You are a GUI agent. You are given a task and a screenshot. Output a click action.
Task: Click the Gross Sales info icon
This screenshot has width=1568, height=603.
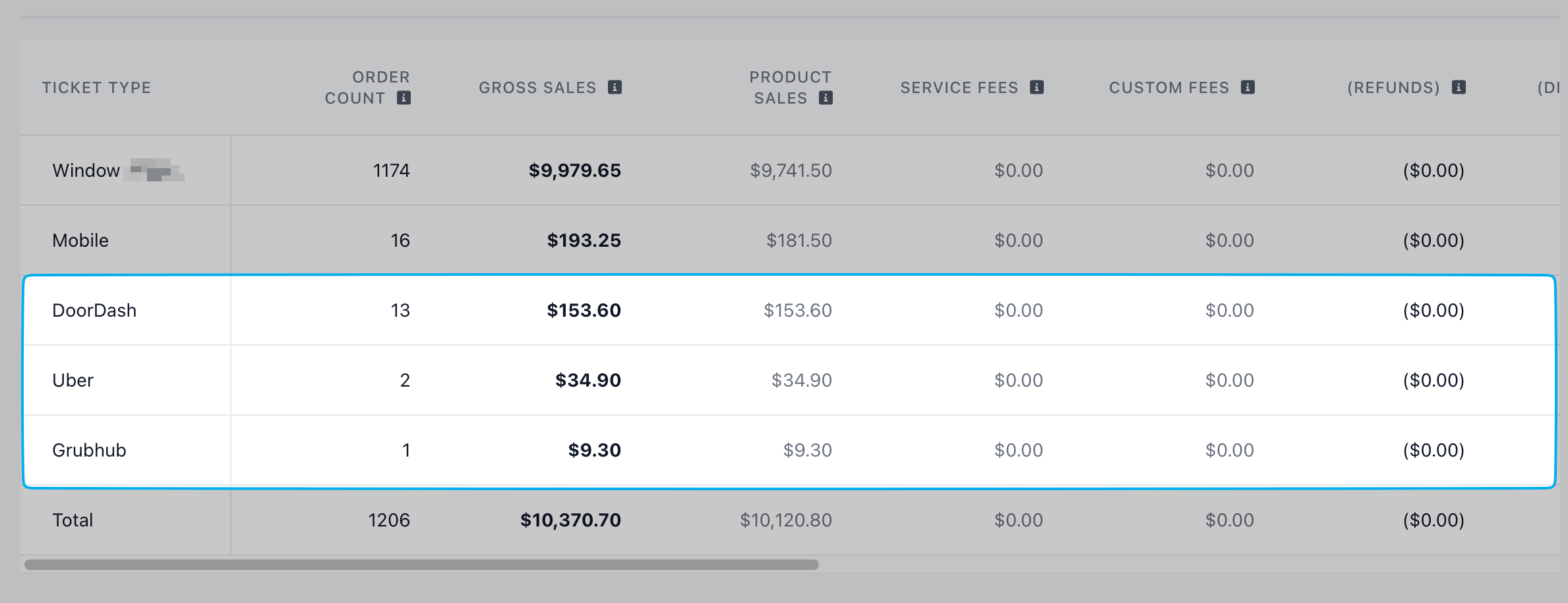point(615,87)
